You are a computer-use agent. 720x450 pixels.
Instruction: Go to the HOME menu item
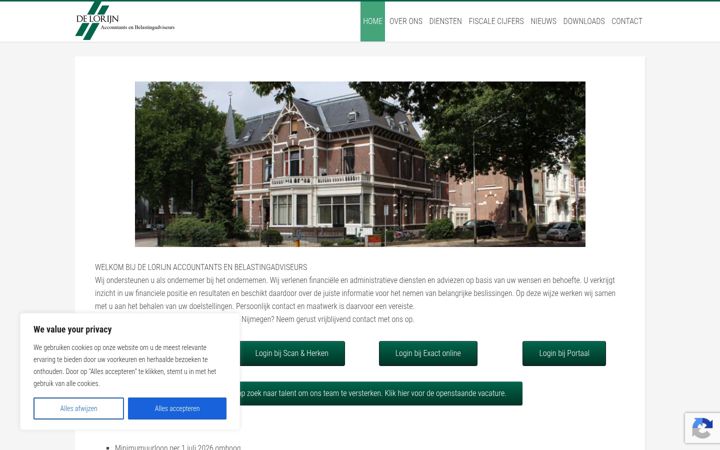(x=372, y=21)
